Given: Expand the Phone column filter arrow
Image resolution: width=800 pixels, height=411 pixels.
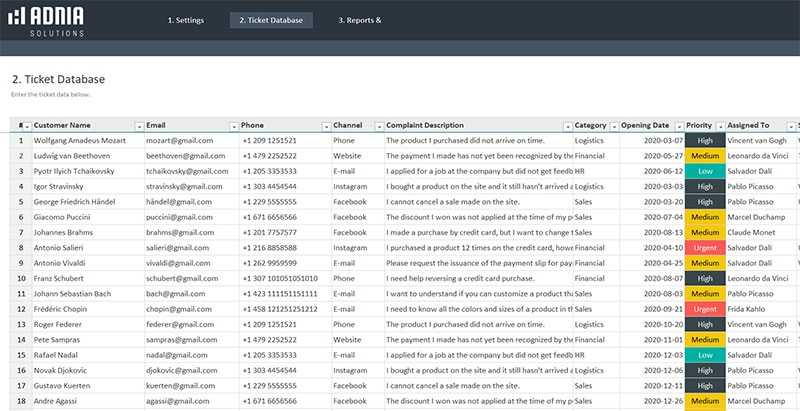Looking at the screenshot, I should (x=325, y=126).
